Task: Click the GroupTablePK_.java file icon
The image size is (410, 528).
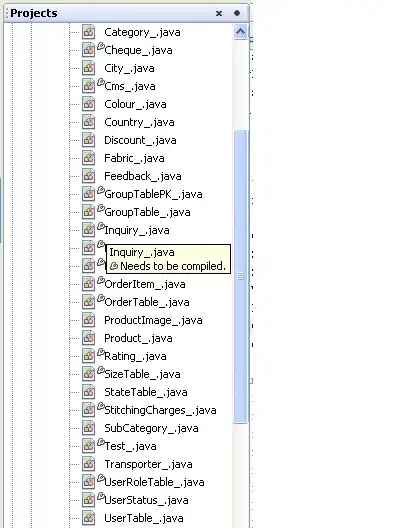Action: point(89,194)
